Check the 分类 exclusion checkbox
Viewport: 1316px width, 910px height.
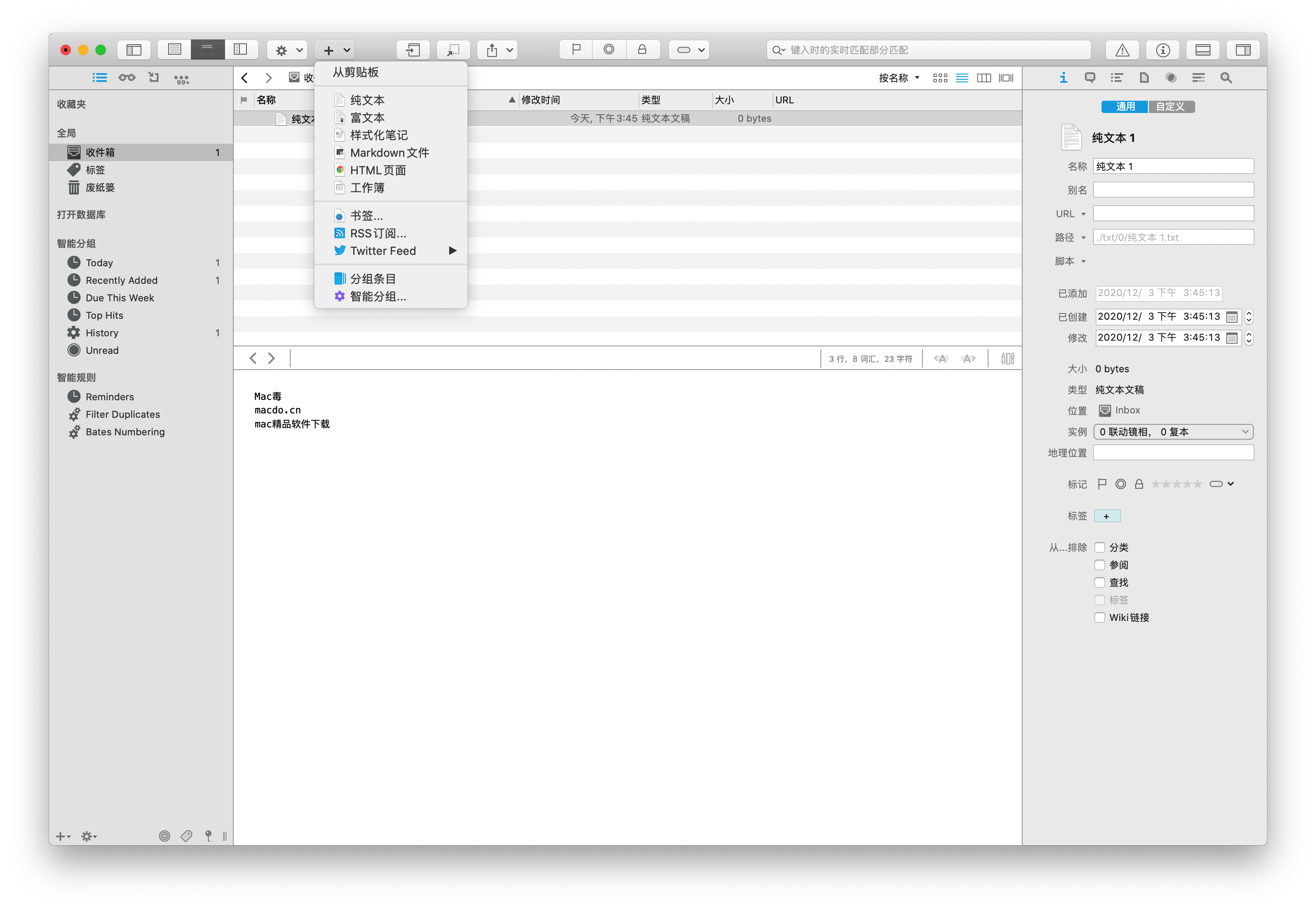(1099, 547)
